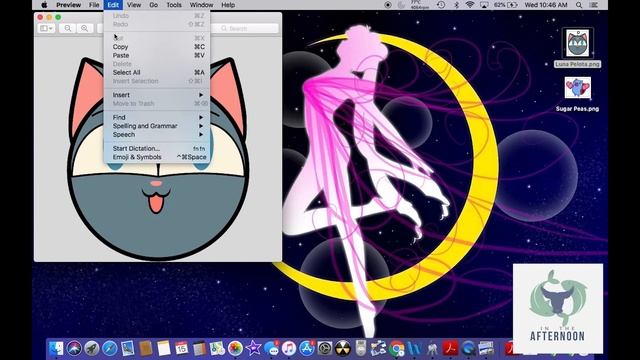This screenshot has width=640, height=360.
Task: Click the zoom out magnifier in Preview toolbar
Action: 68,28
